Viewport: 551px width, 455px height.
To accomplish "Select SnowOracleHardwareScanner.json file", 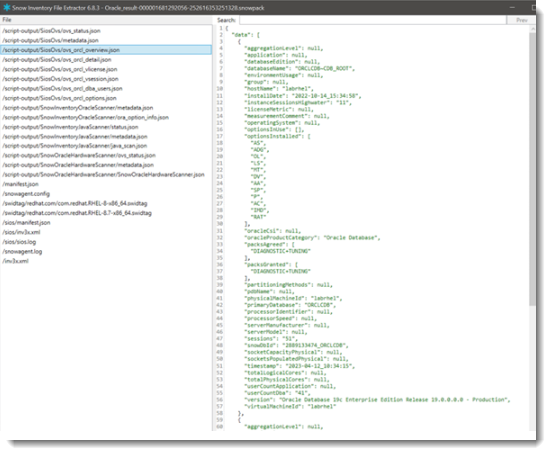I will (103, 175).
